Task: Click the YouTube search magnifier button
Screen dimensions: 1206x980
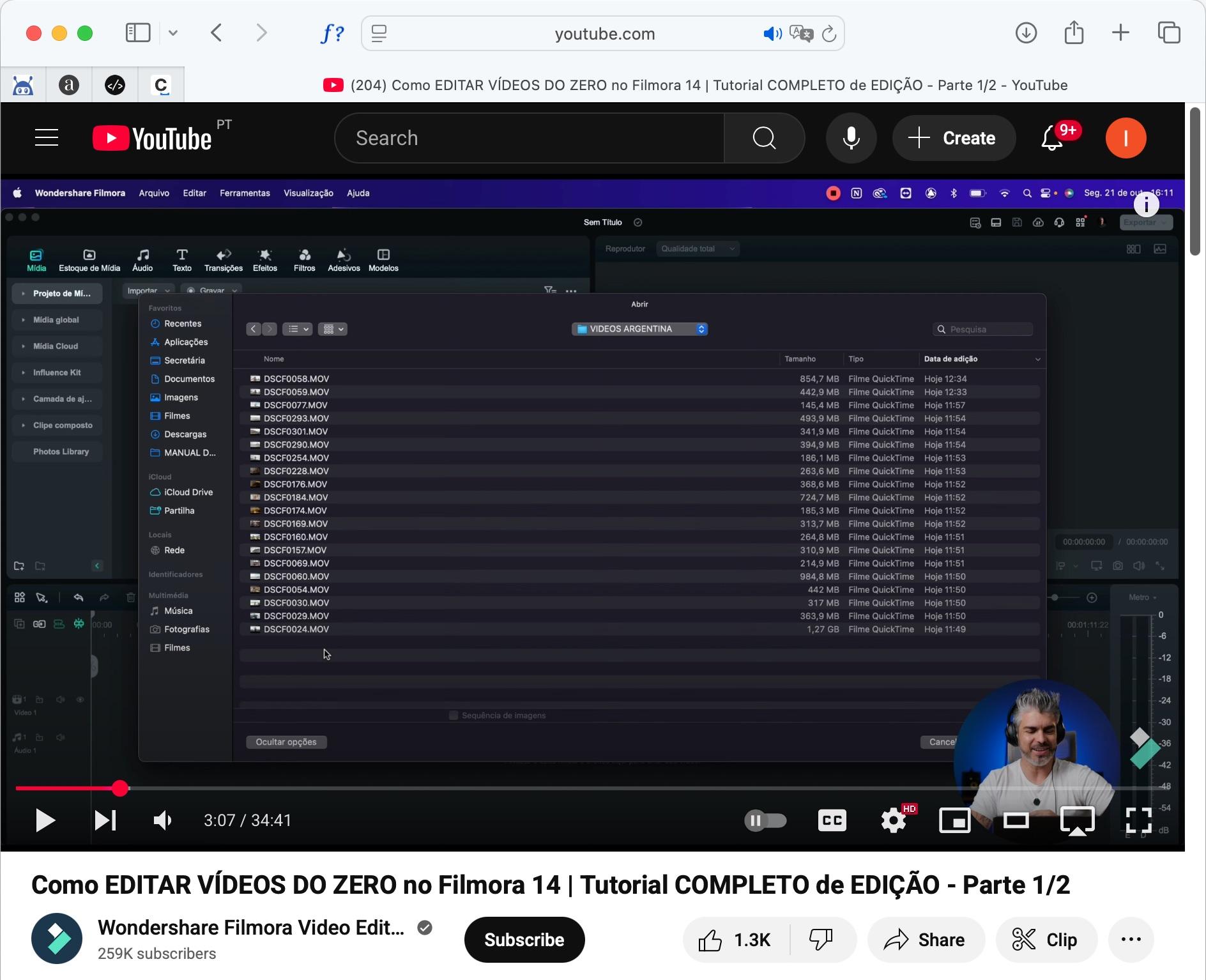Action: point(764,137)
